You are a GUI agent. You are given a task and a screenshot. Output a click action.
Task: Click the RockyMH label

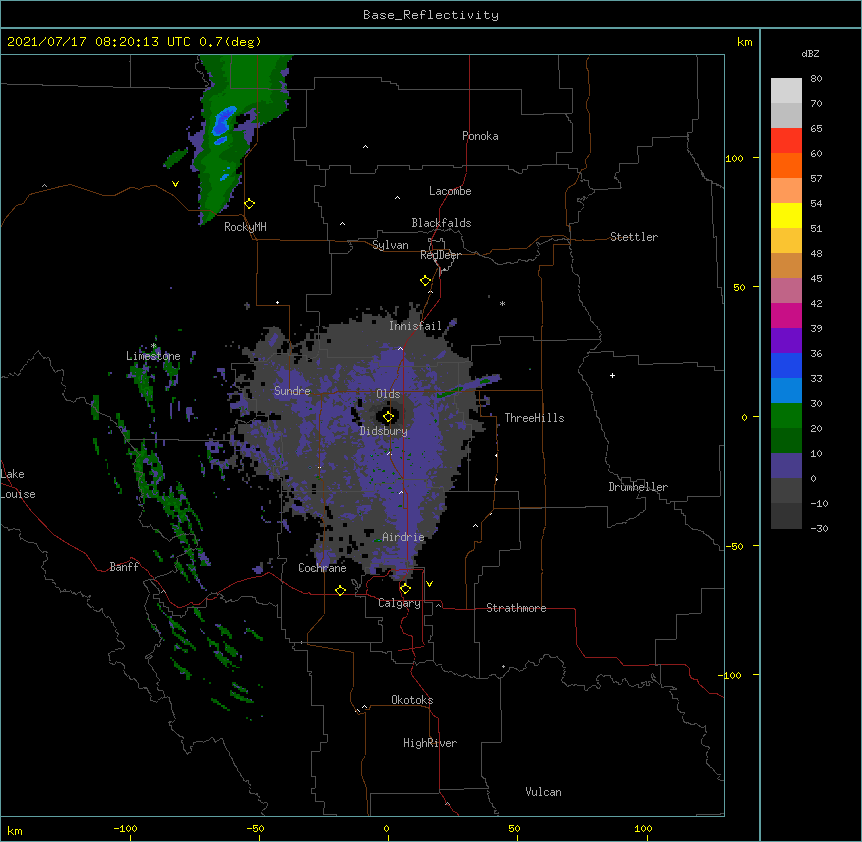(245, 227)
